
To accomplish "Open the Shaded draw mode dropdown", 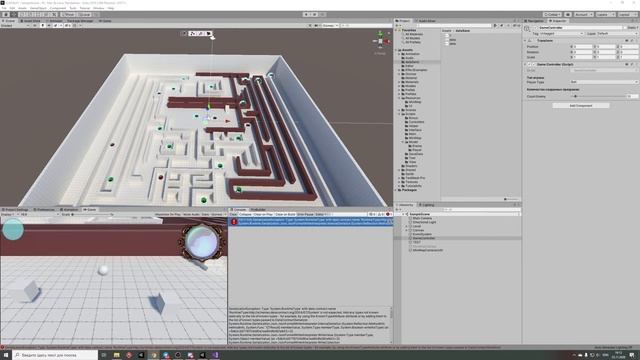I will tap(15, 25).
